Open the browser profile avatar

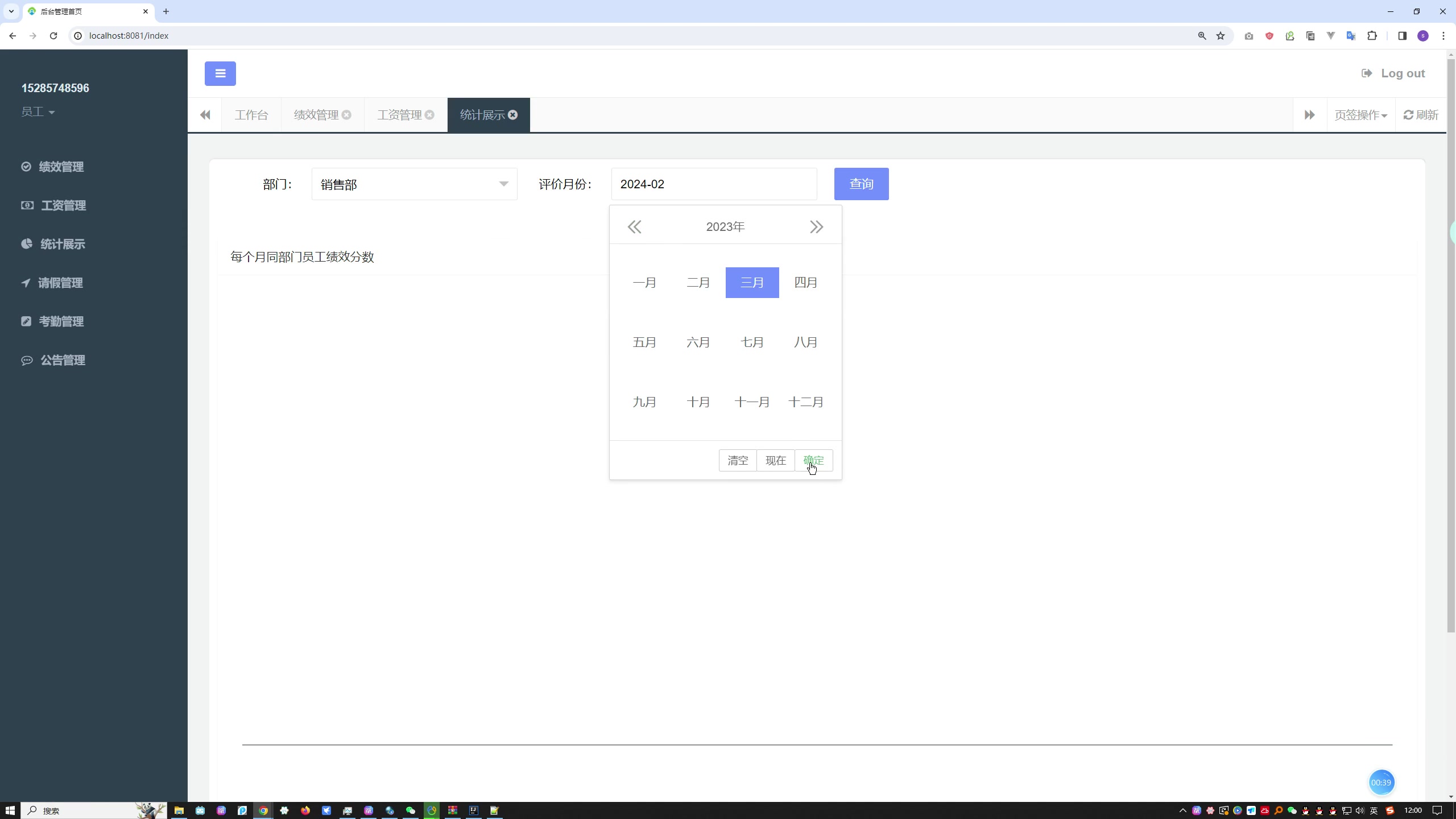1423,36
